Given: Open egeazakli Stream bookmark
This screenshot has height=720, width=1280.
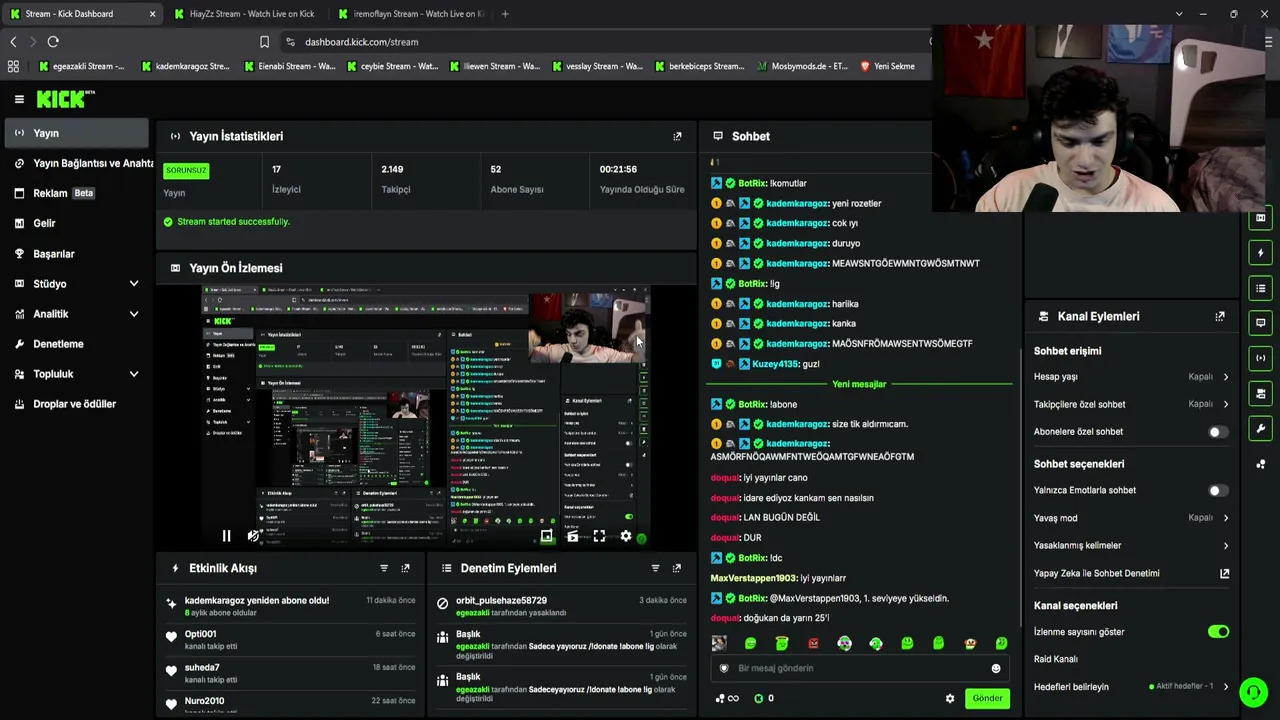Looking at the screenshot, I should point(81,66).
